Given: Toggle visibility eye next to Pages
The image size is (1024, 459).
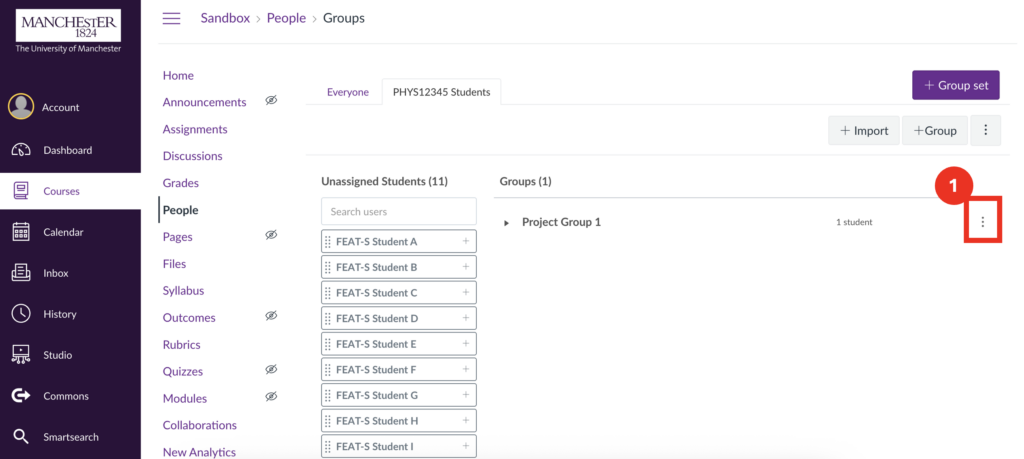Looking at the screenshot, I should tap(271, 235).
